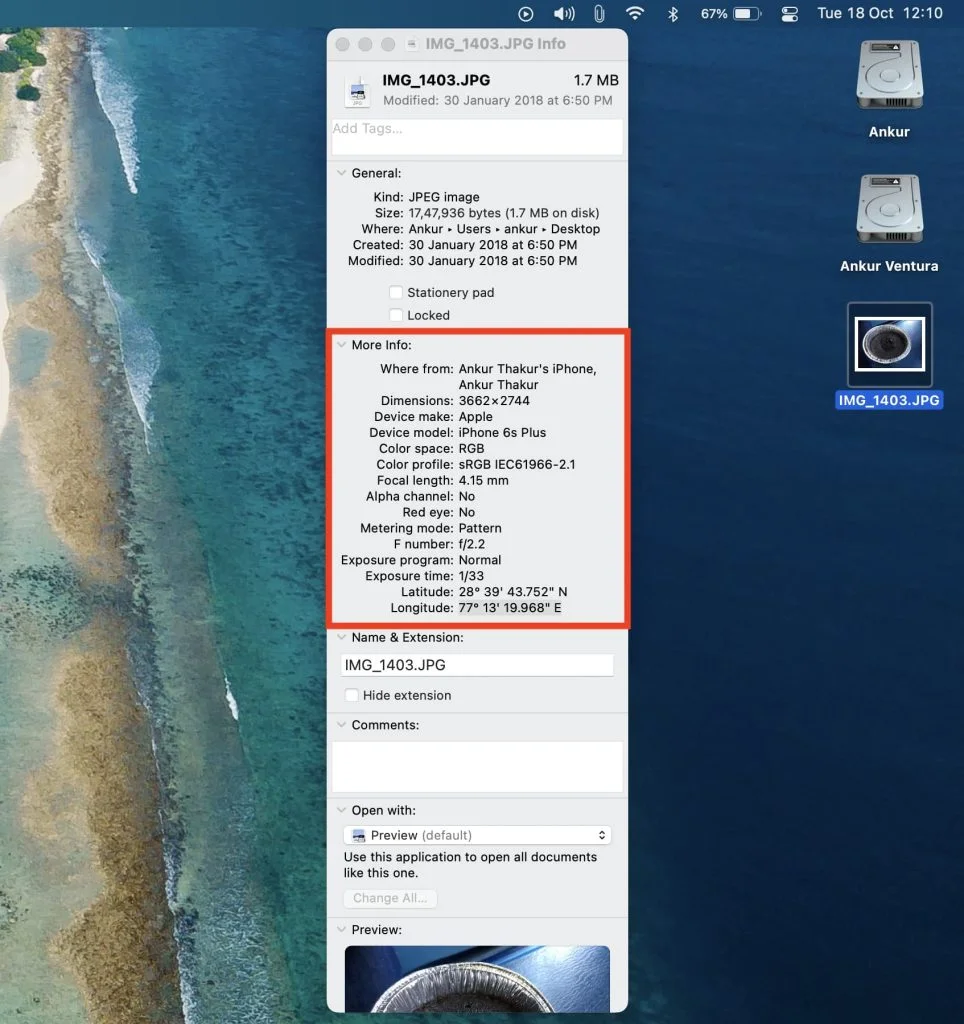This screenshot has width=964, height=1024.
Task: Click the IMG_1403.JPG name text field
Action: (477, 665)
